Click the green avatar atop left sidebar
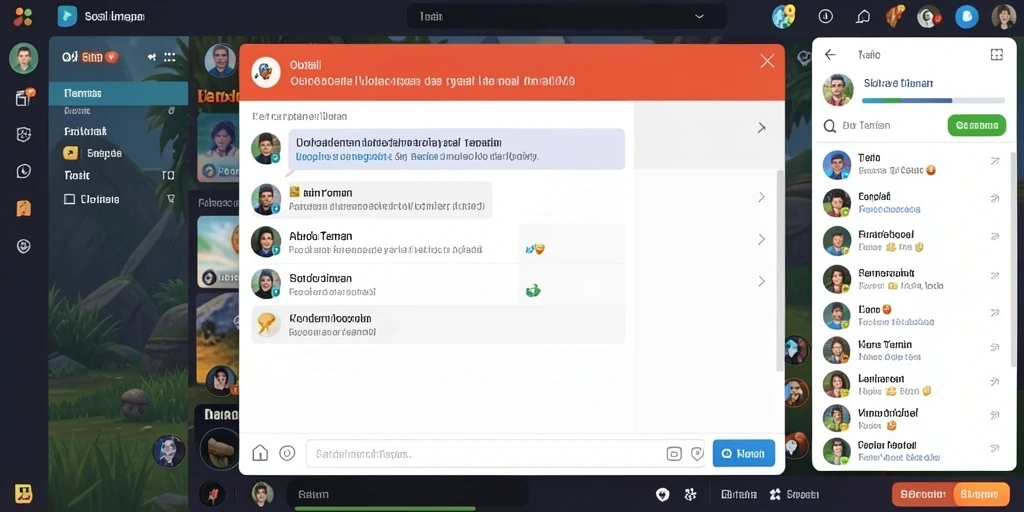 tap(24, 59)
